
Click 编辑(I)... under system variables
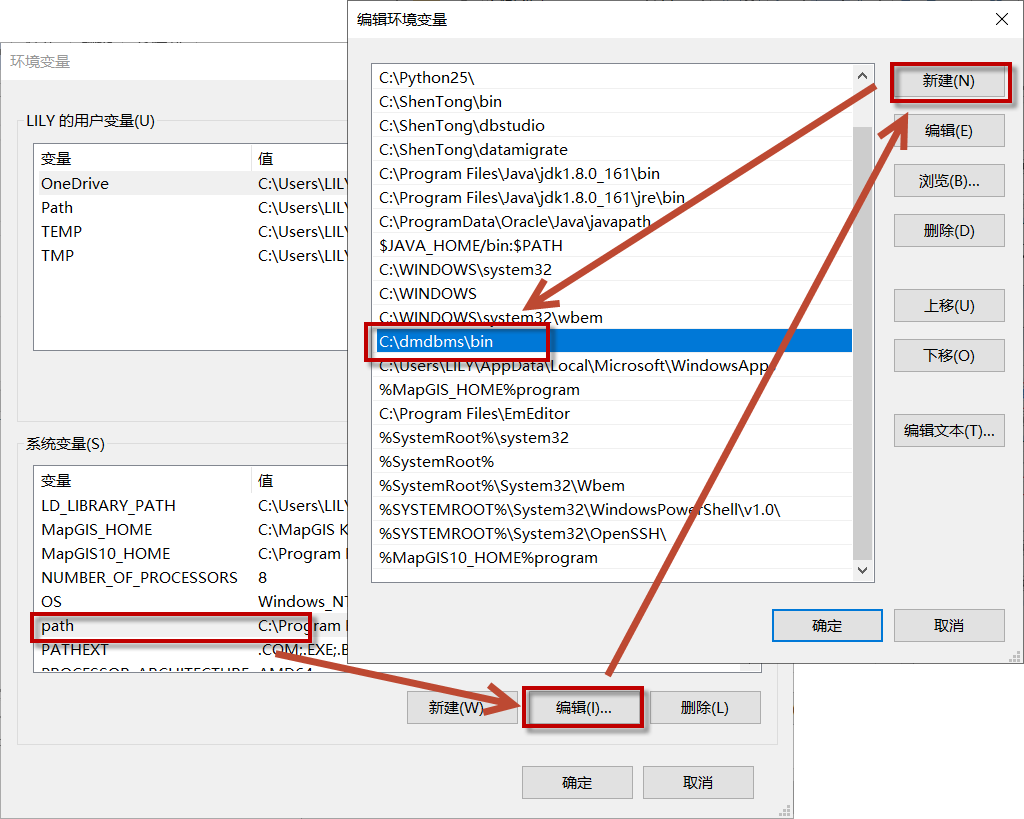coord(583,708)
